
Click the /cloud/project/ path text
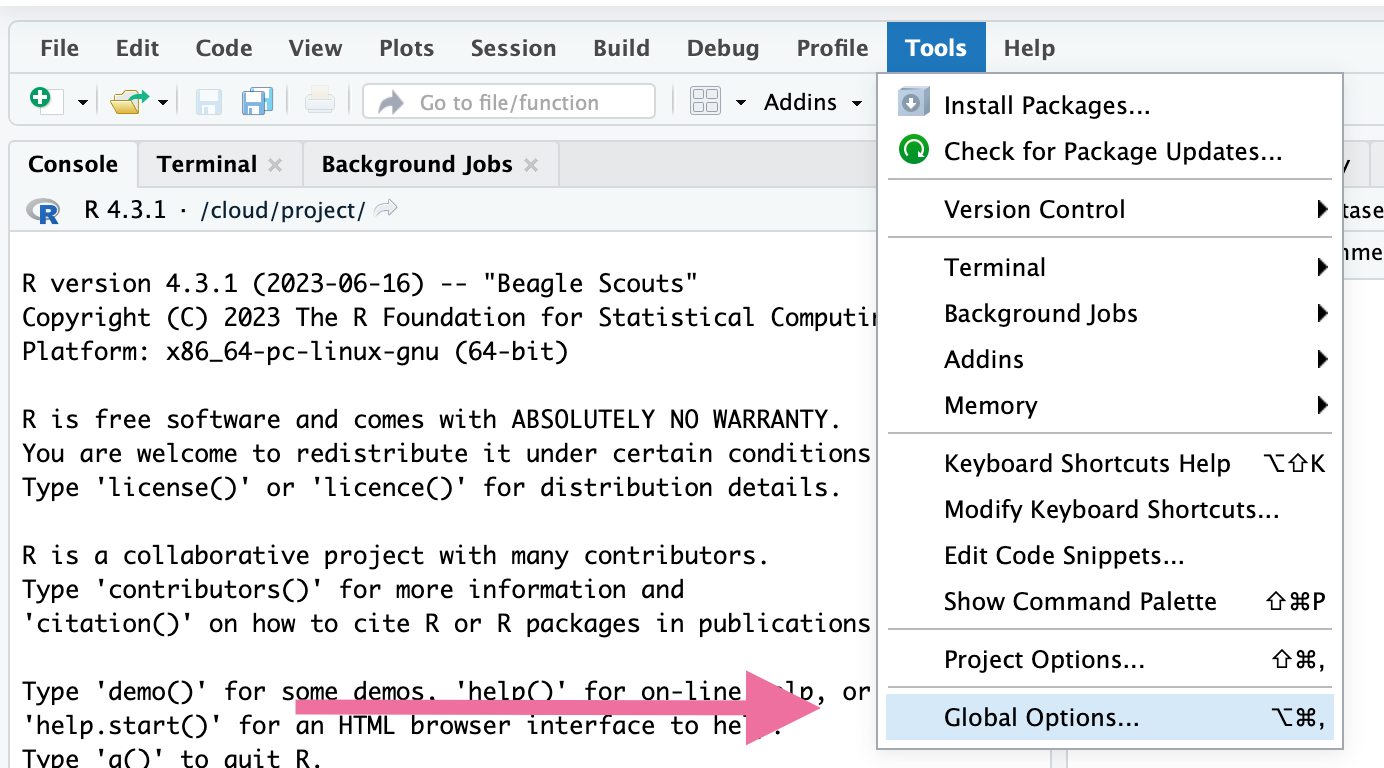pyautogui.click(x=283, y=210)
